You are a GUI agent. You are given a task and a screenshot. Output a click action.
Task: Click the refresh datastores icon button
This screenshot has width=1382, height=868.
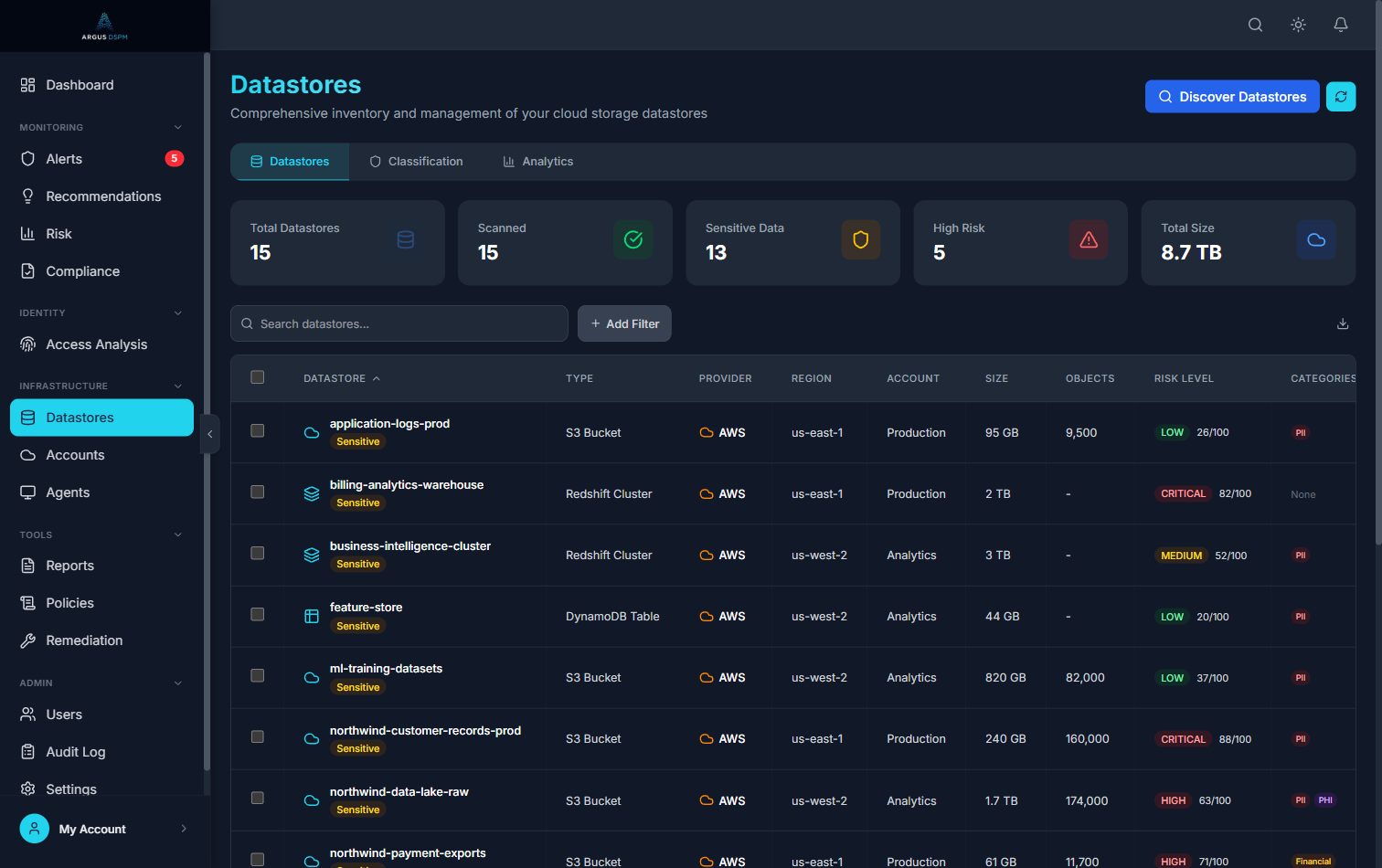coord(1341,96)
